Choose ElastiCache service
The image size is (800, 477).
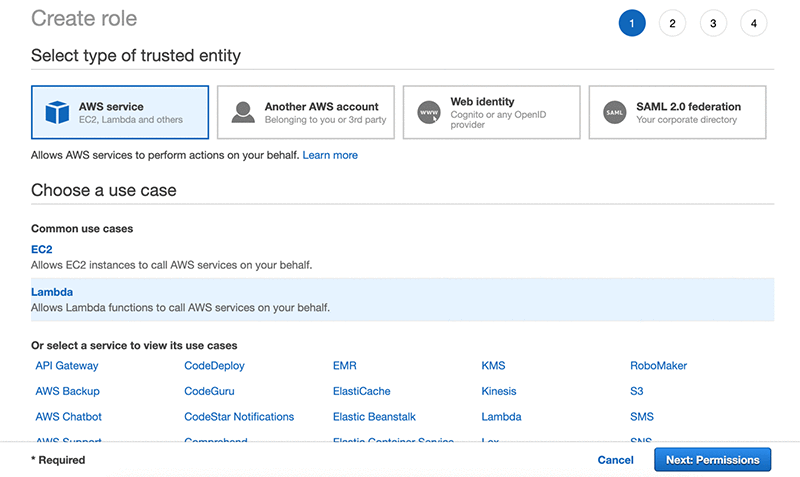pyautogui.click(x=362, y=391)
